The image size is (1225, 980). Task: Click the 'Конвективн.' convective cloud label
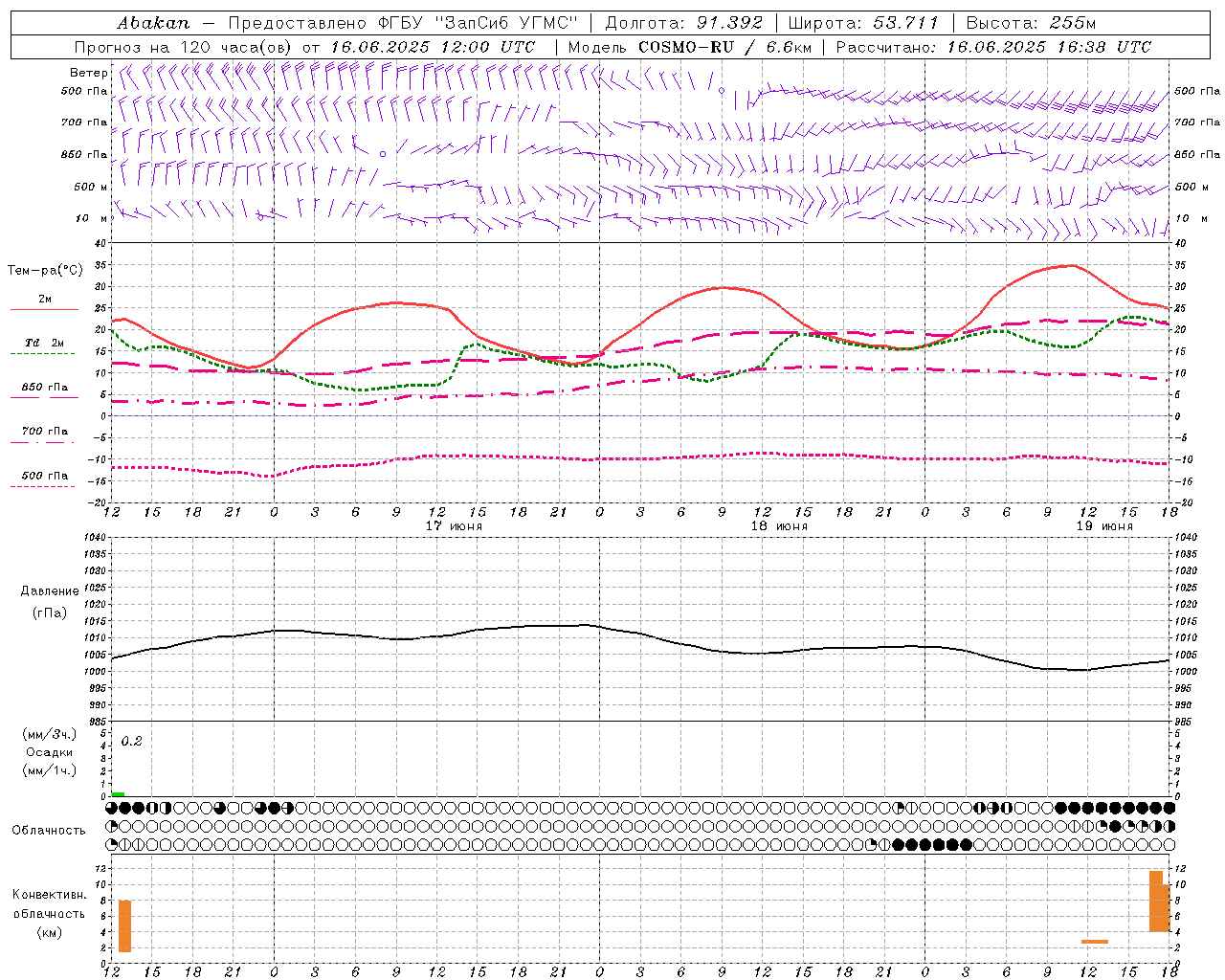(x=50, y=895)
